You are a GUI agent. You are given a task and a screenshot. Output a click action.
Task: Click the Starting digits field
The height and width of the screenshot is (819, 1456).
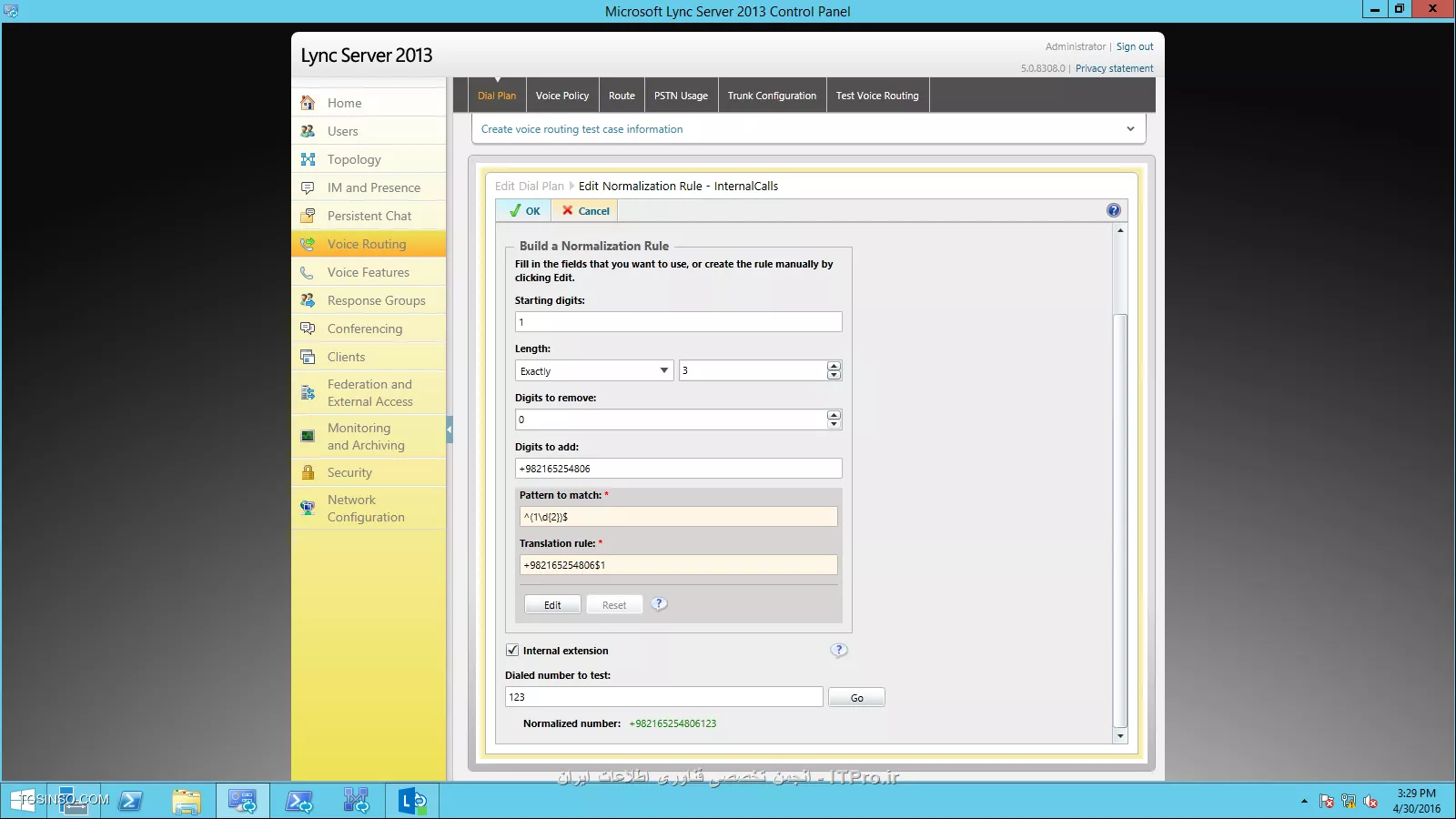678,322
